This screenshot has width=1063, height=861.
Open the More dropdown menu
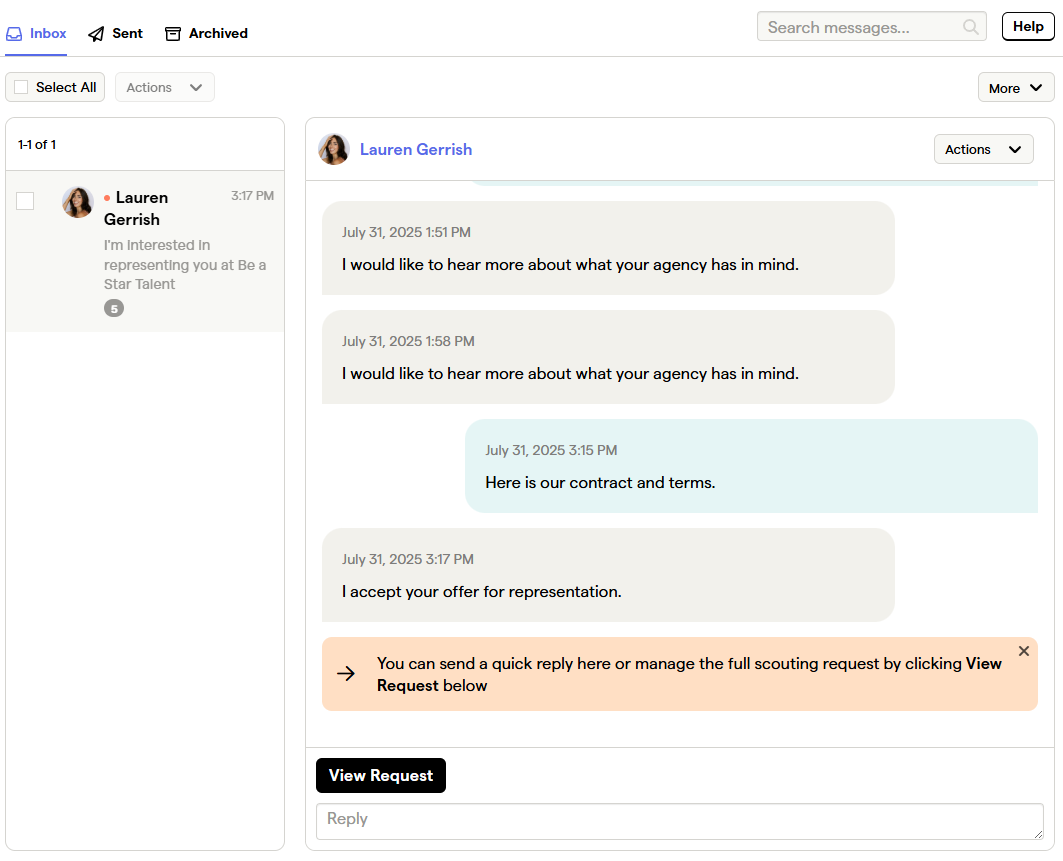point(1016,87)
